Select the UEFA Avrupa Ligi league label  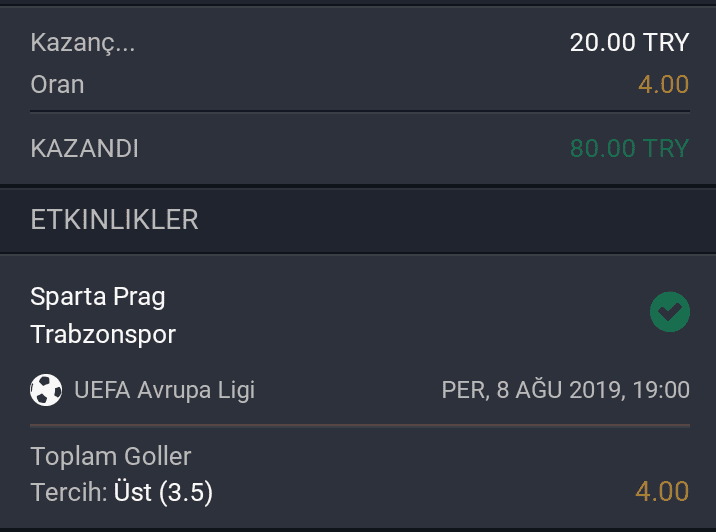tap(164, 390)
